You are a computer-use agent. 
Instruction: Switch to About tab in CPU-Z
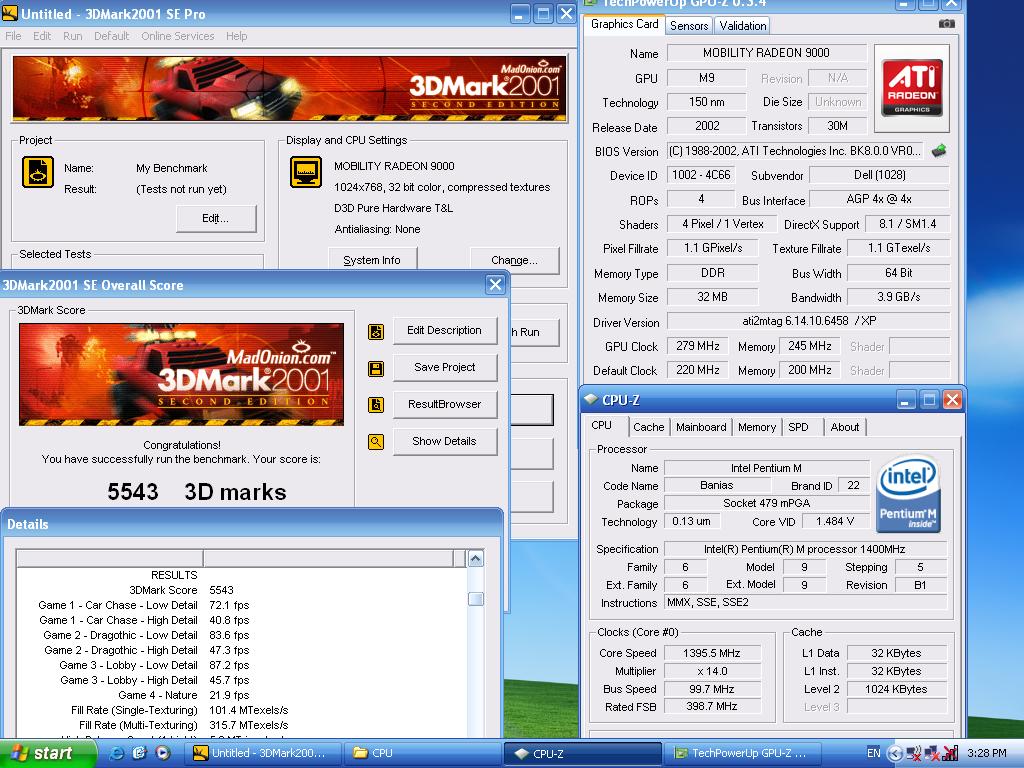tap(844, 427)
